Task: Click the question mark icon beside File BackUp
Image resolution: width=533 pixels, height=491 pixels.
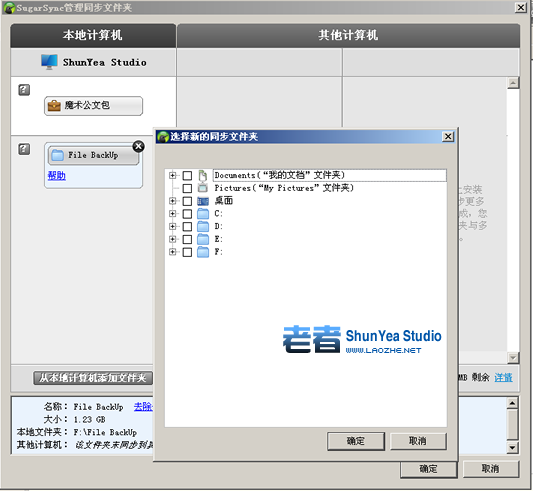Action: 24,149
